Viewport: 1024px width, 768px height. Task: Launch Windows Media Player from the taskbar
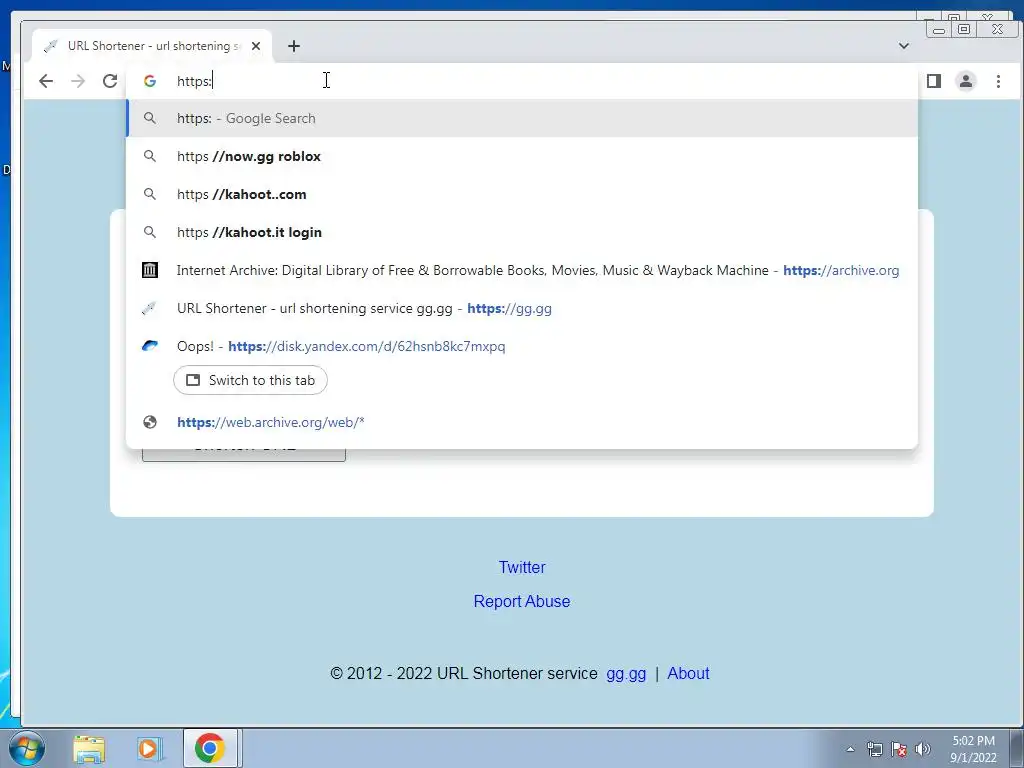pyautogui.click(x=149, y=748)
